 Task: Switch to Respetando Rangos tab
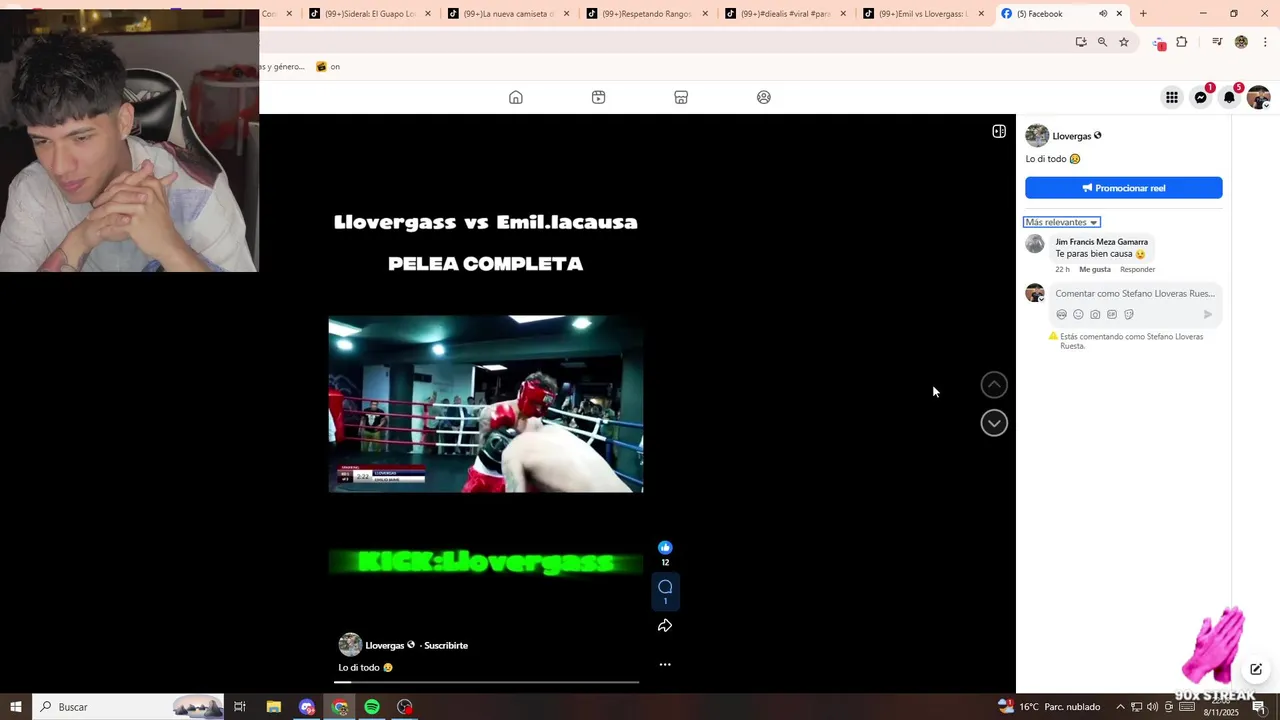647,14
